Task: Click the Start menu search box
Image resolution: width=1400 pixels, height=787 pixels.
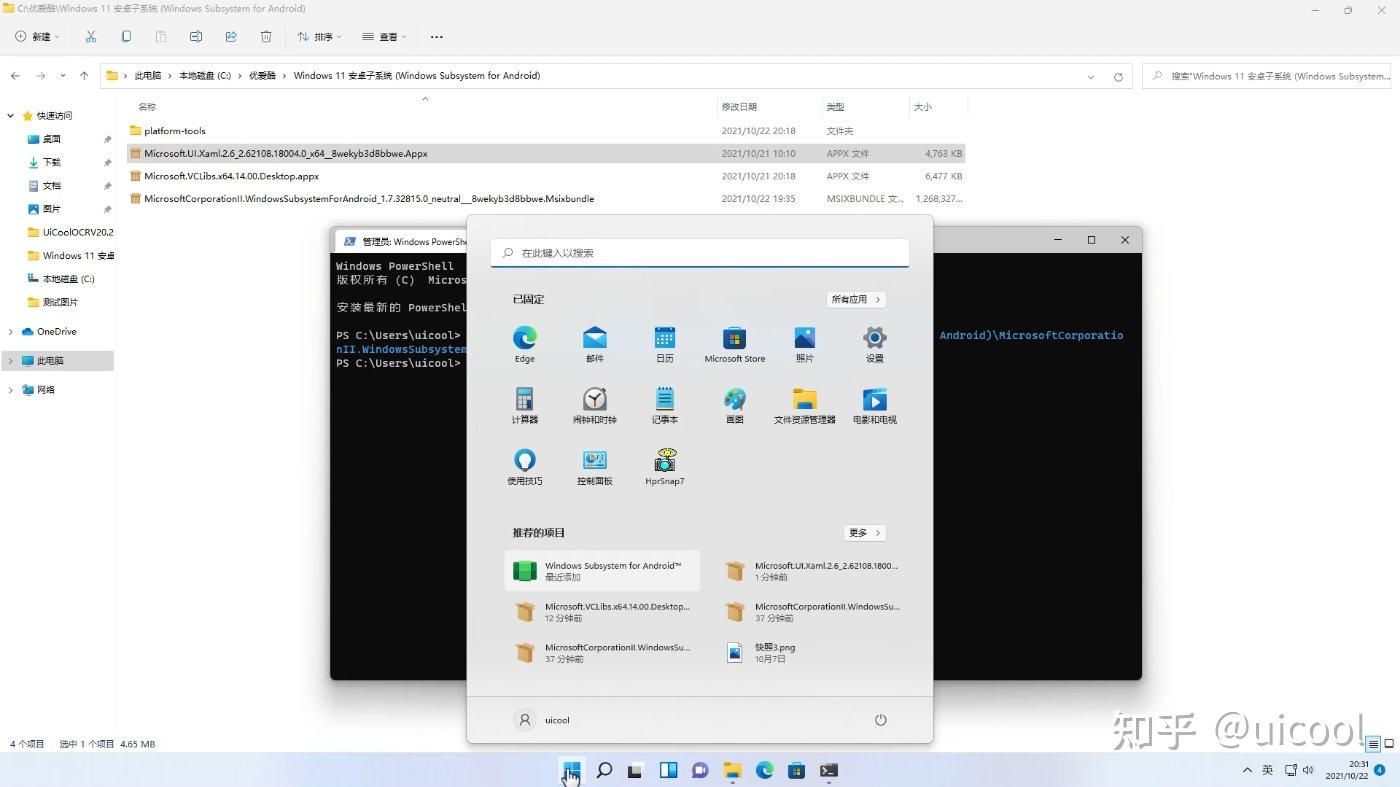Action: (x=700, y=253)
